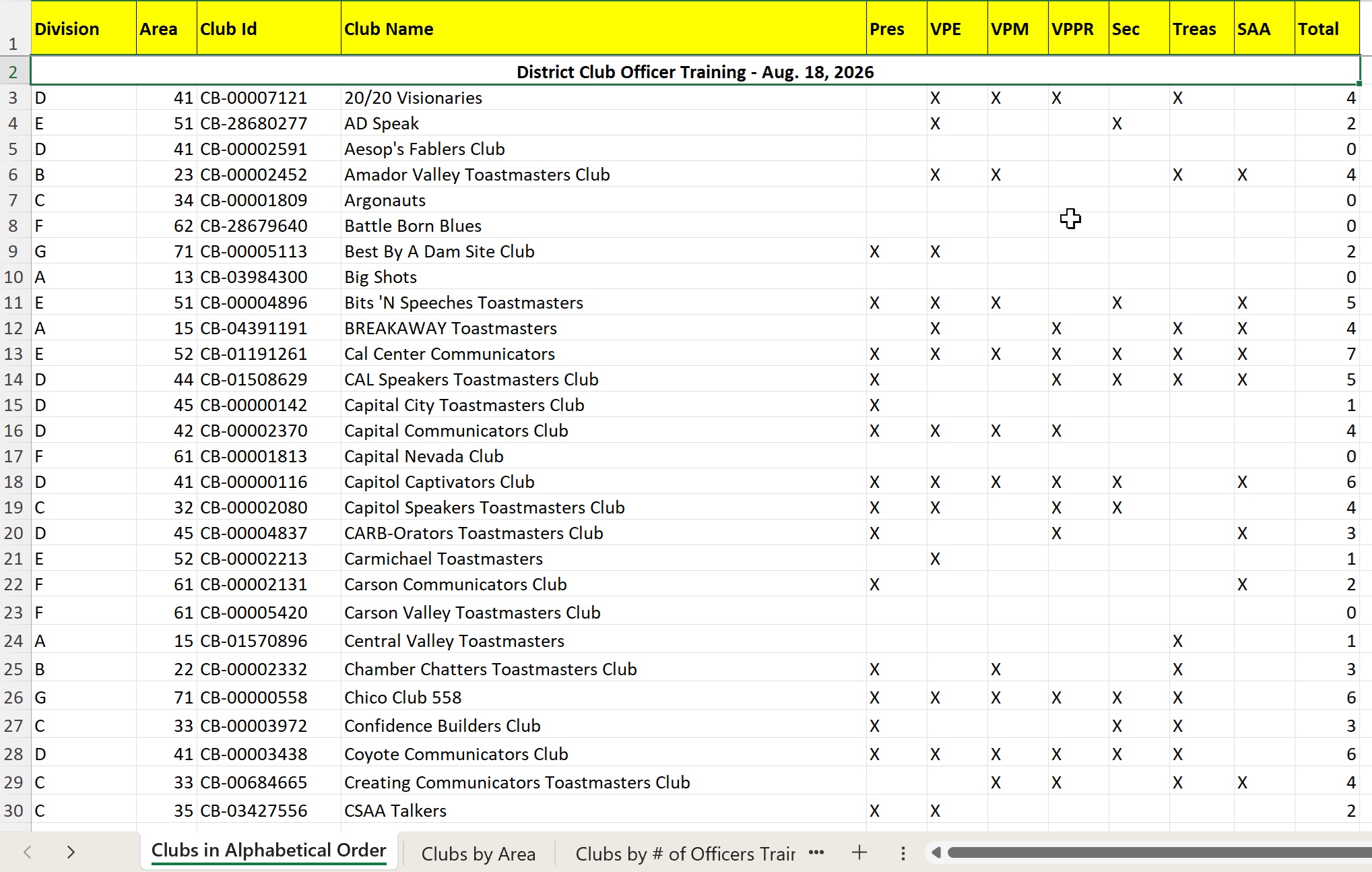Go to previous sheet tabs arrow

[x=28, y=852]
